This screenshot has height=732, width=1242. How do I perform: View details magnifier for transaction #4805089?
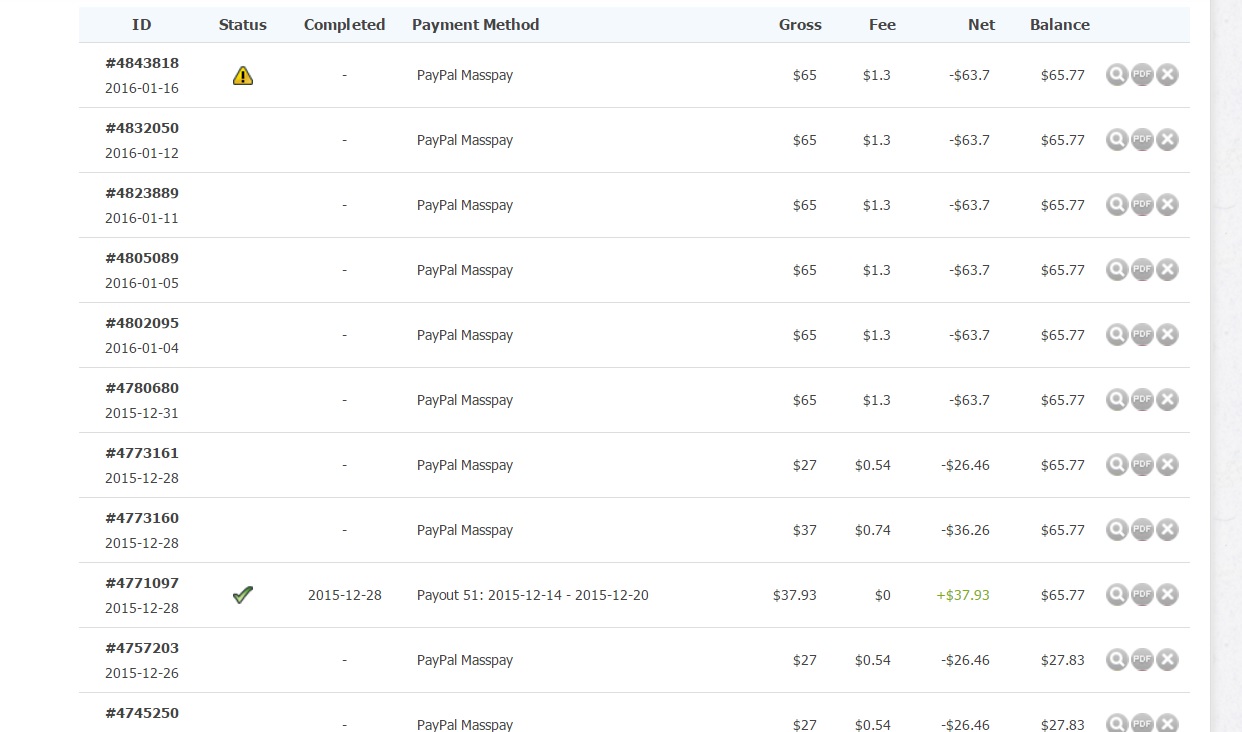coord(1117,270)
